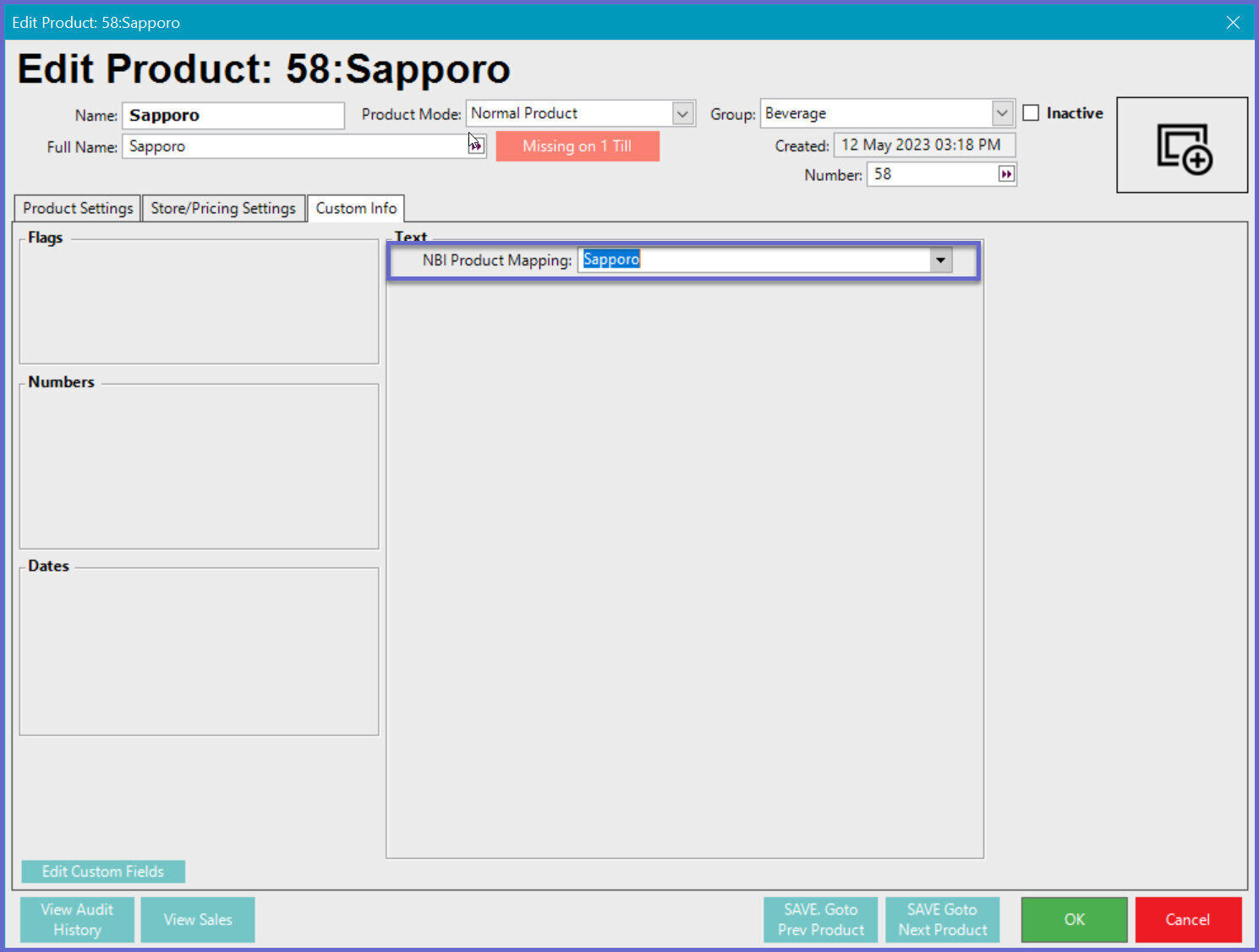Click the View Sales button

coord(198,919)
